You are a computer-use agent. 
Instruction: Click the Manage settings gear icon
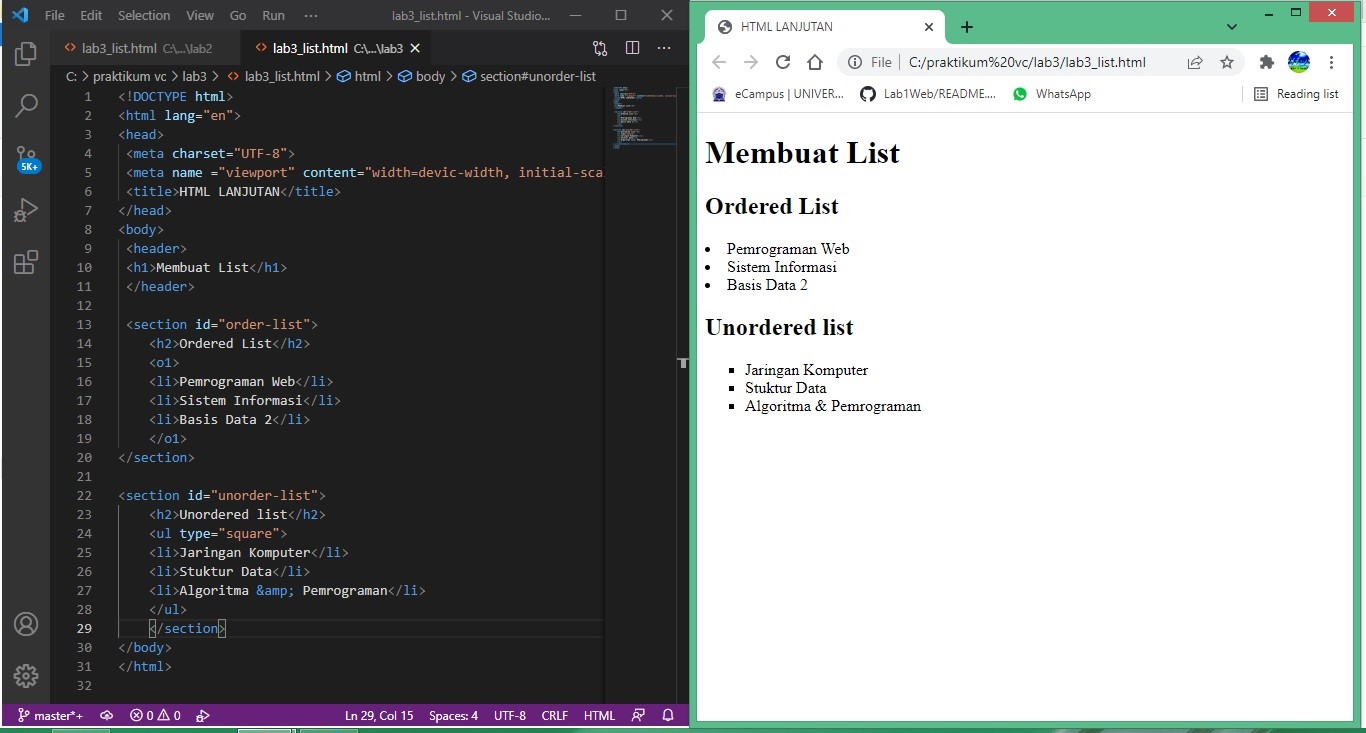pos(26,676)
